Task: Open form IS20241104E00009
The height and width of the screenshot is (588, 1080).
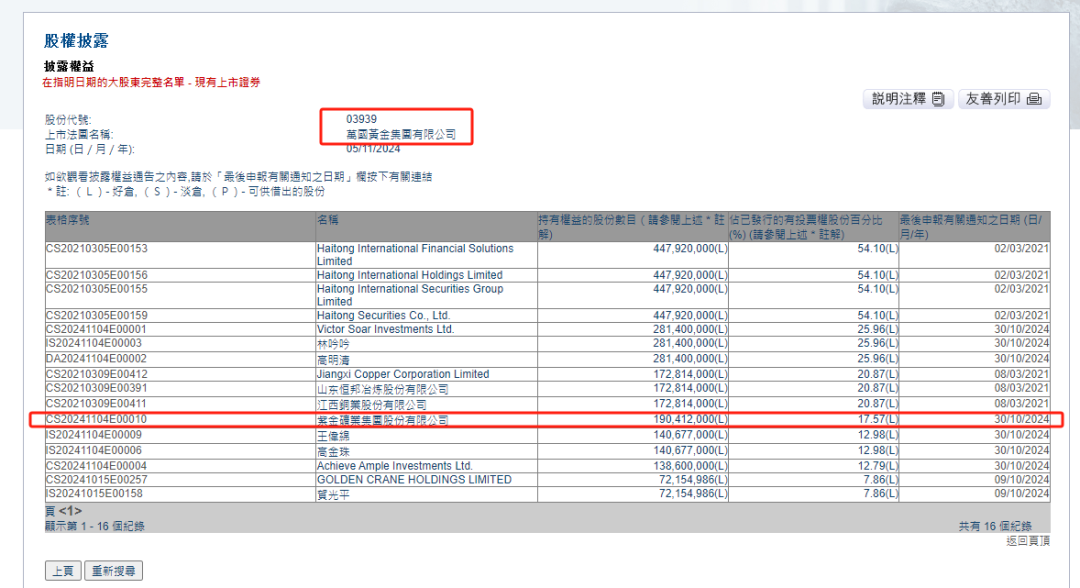Action: (x=94, y=434)
